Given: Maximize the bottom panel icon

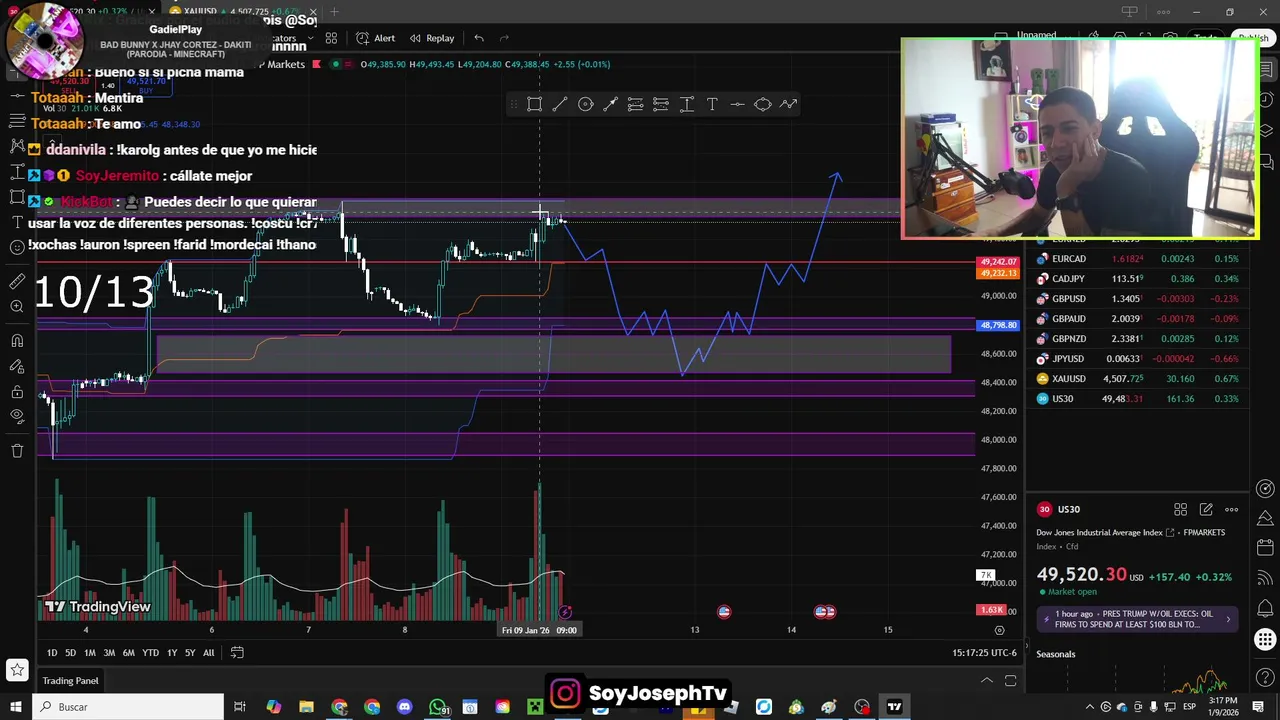Looking at the screenshot, I should (1010, 681).
